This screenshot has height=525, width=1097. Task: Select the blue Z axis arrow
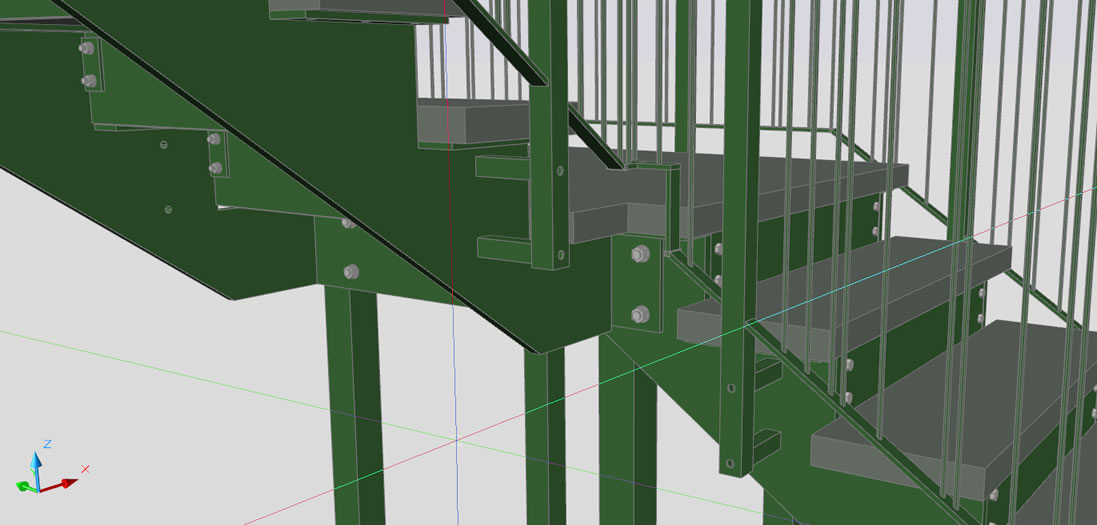point(36,469)
